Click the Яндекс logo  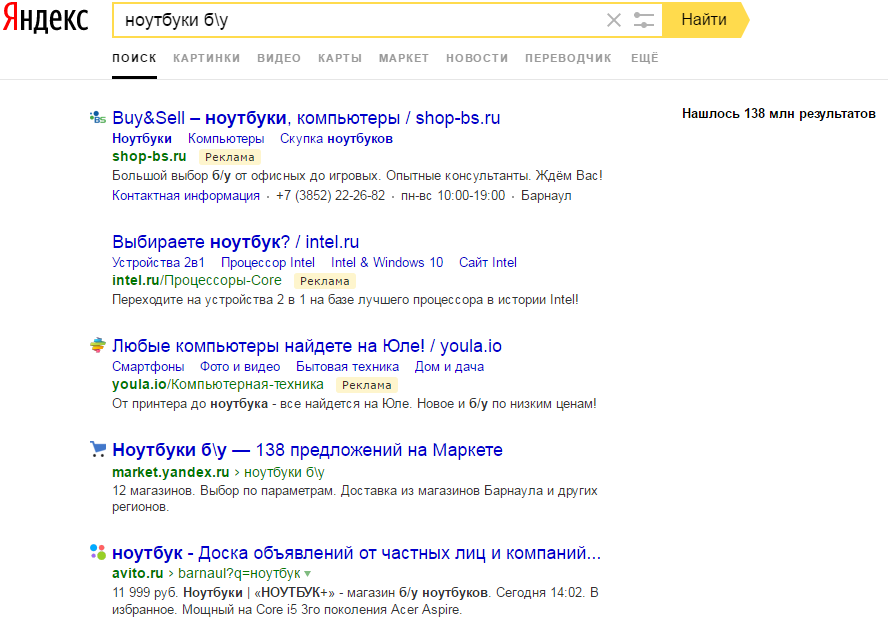(x=45, y=20)
